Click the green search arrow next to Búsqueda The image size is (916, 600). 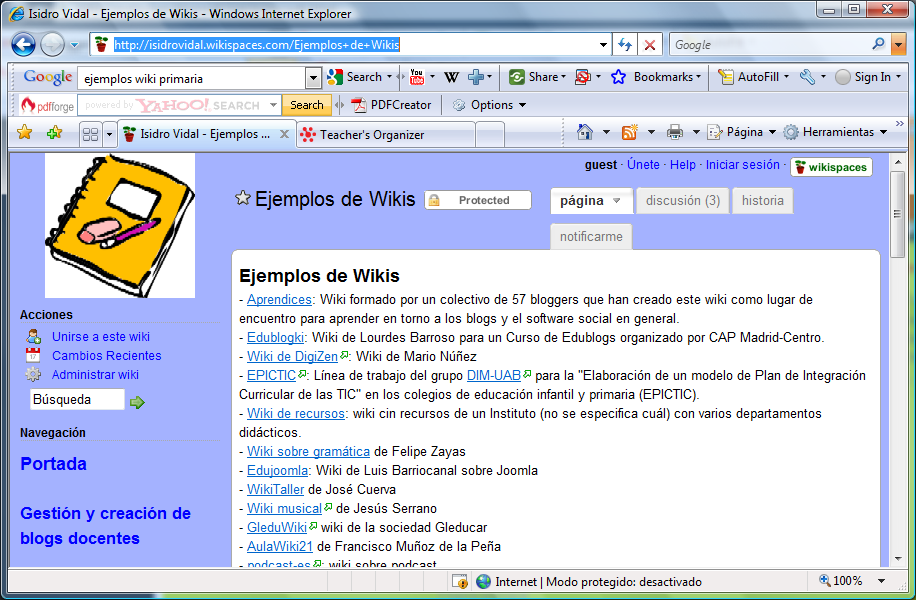pos(138,401)
